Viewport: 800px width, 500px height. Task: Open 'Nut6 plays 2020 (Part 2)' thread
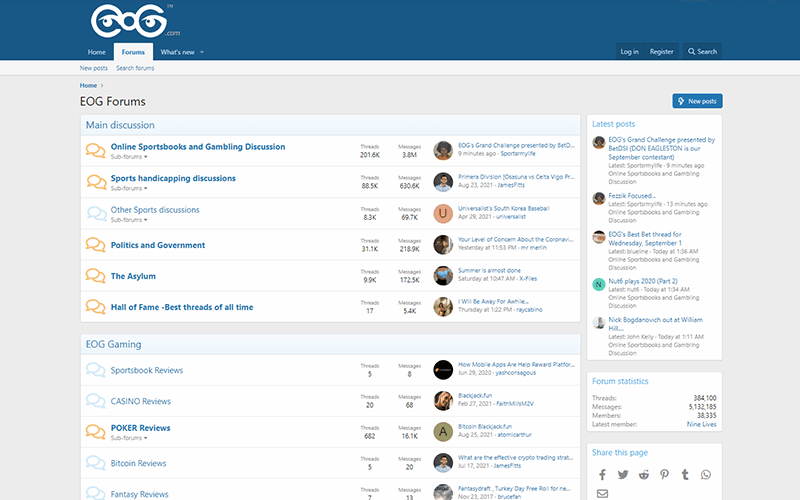point(643,281)
